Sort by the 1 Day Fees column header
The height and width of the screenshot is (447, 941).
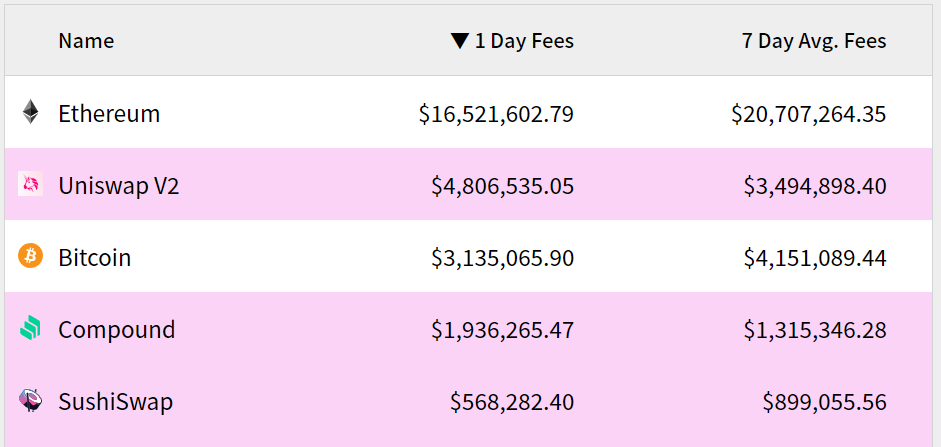point(524,41)
